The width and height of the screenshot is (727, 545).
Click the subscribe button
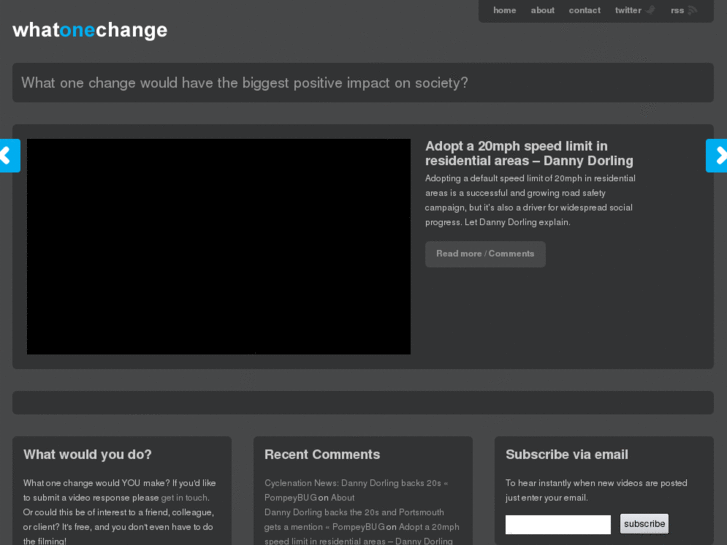click(x=644, y=524)
